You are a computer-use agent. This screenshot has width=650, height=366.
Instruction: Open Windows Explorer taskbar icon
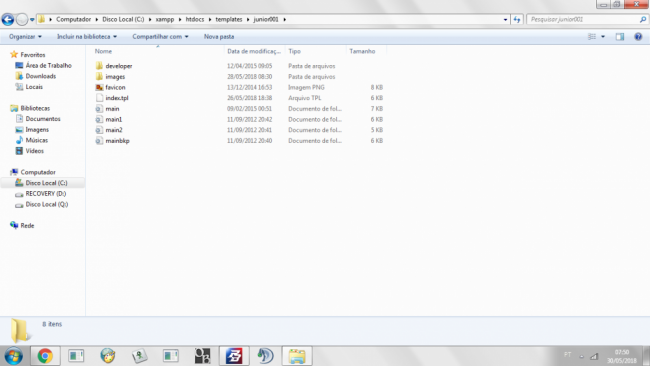click(x=297, y=356)
